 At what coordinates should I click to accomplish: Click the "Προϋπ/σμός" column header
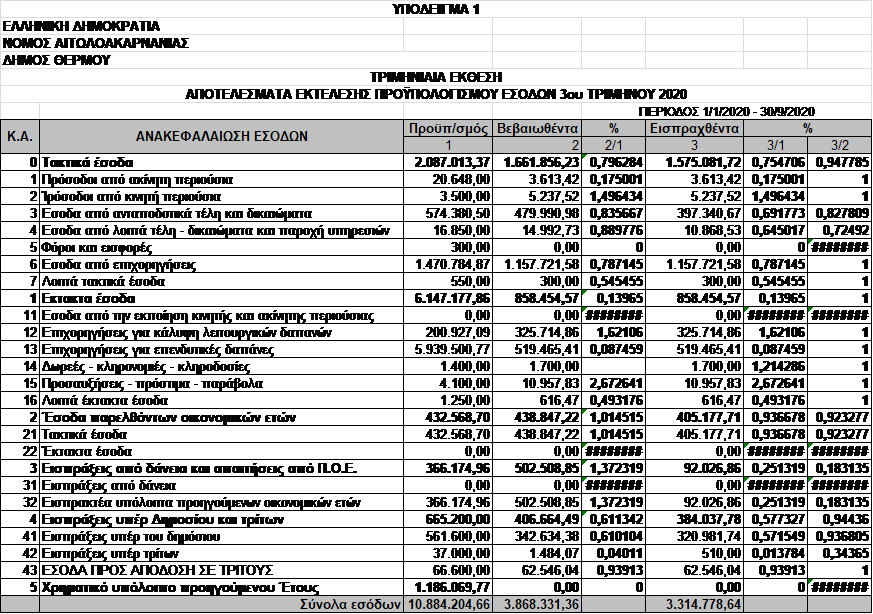pos(449,128)
